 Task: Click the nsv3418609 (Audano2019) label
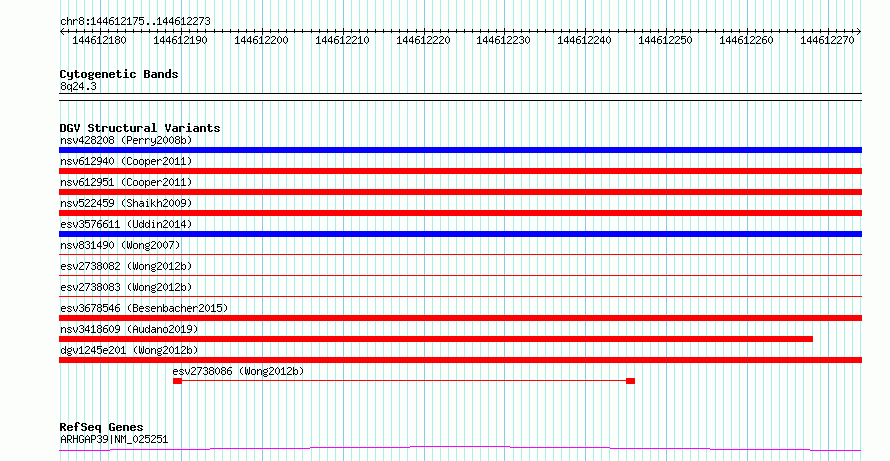129,329
